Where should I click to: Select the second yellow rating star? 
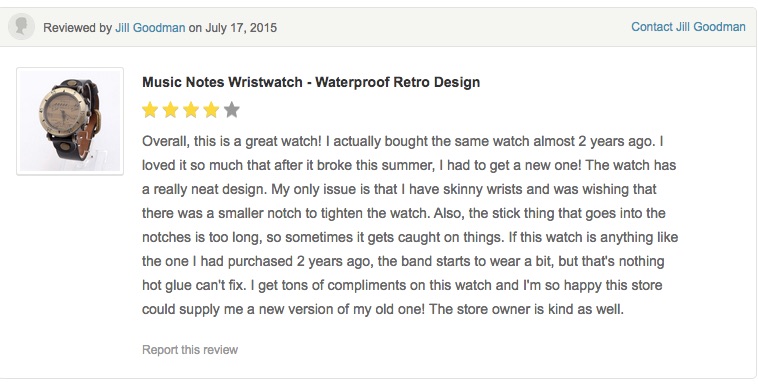[x=171, y=110]
